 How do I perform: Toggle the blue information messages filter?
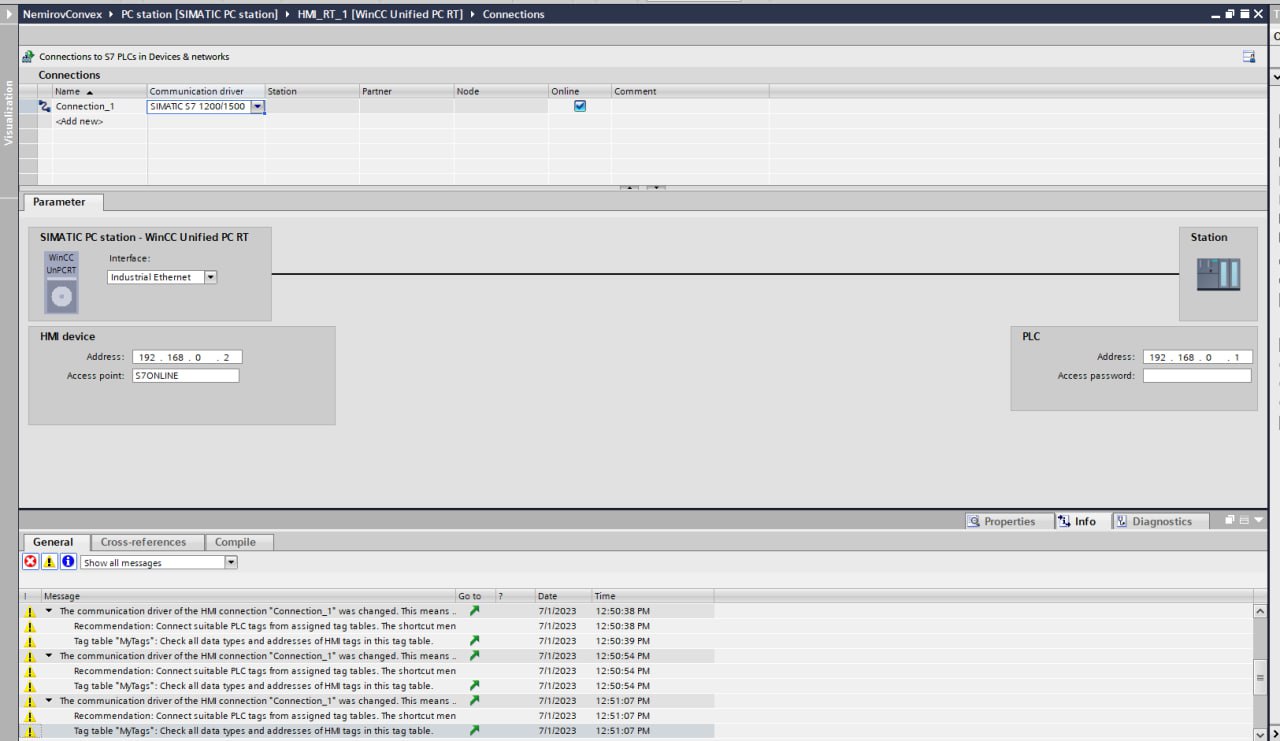[68, 562]
